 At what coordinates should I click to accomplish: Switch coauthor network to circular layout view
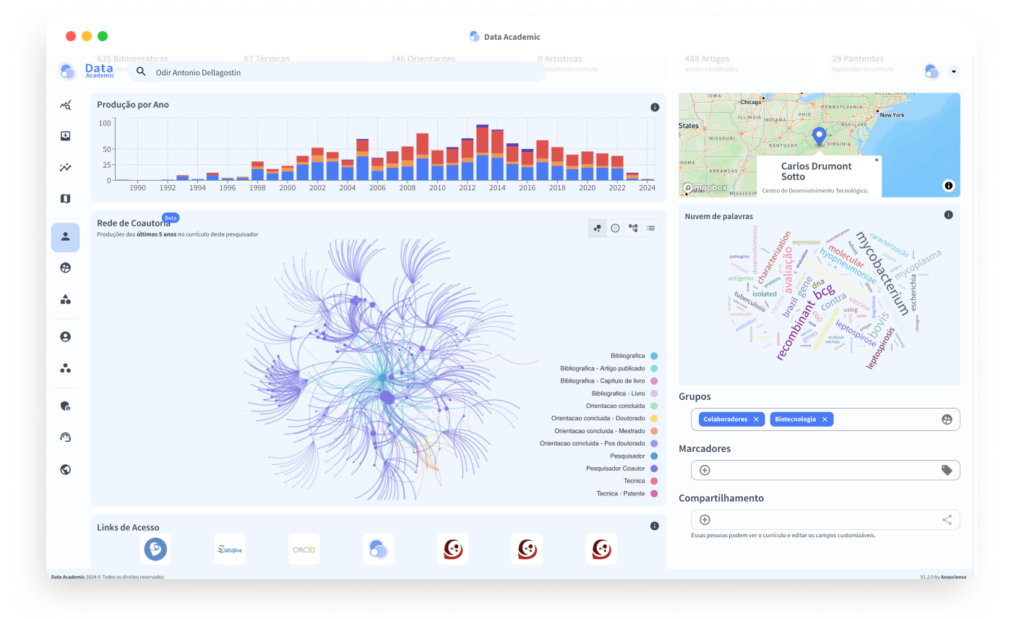tap(615, 228)
